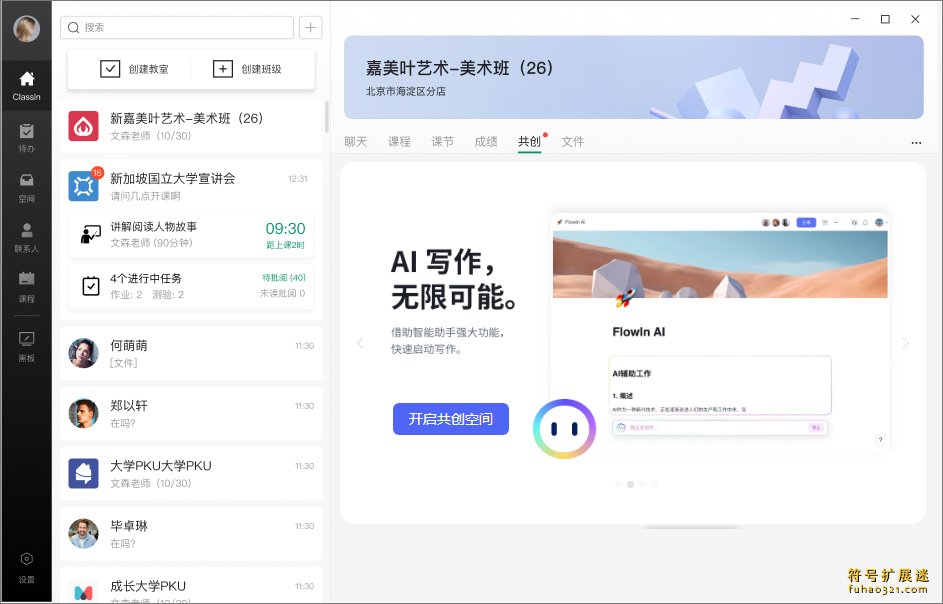Click the 搜索 search input field

tap(177, 28)
